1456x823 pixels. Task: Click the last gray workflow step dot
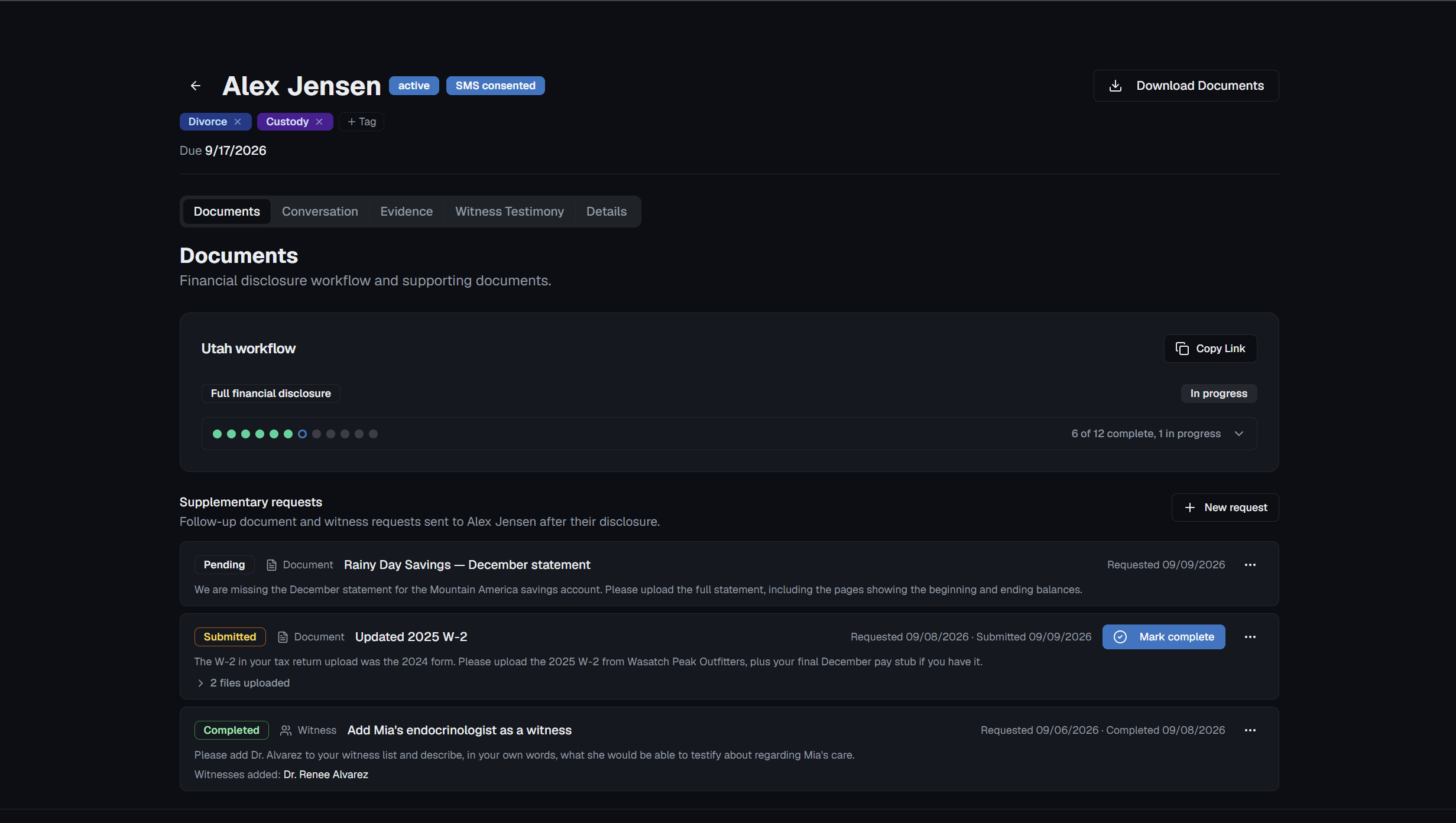pos(373,434)
